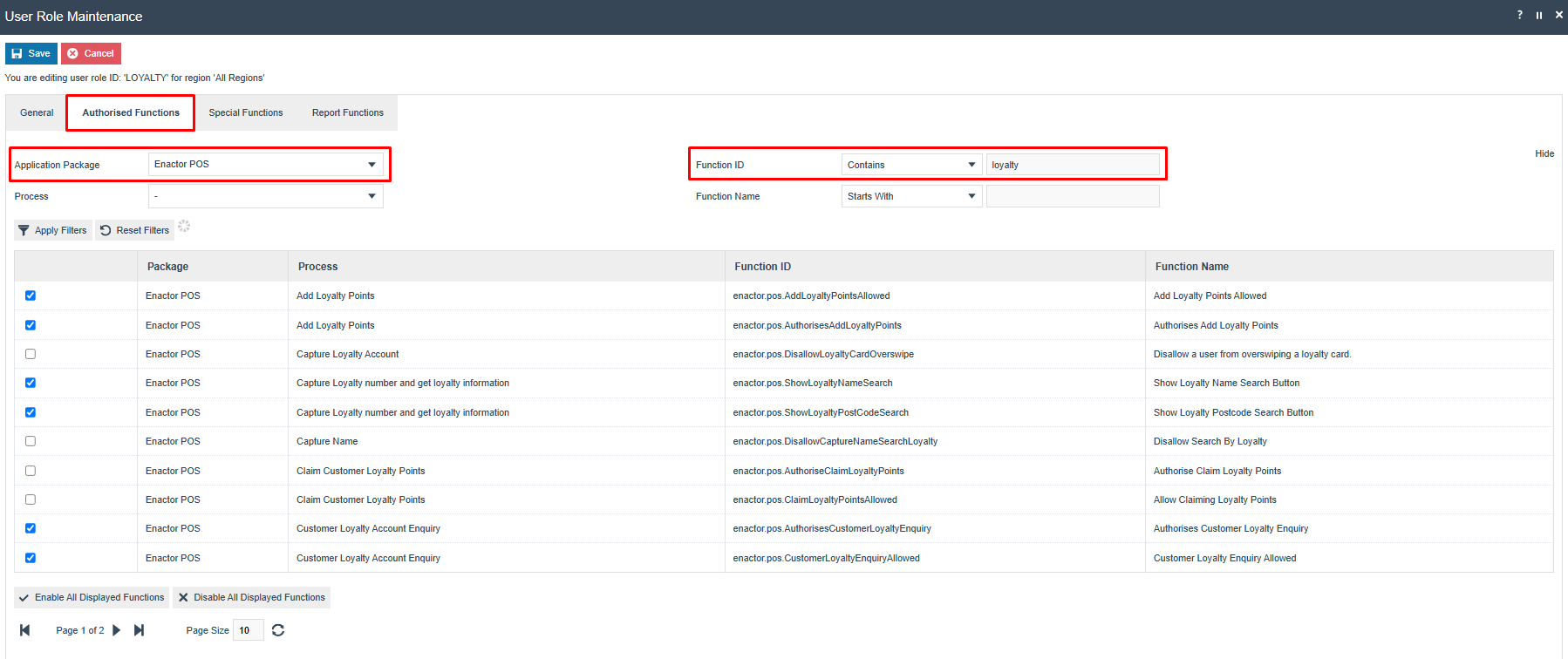Open the Report Functions tab
Screen dimensions: 1568x659
click(x=348, y=112)
